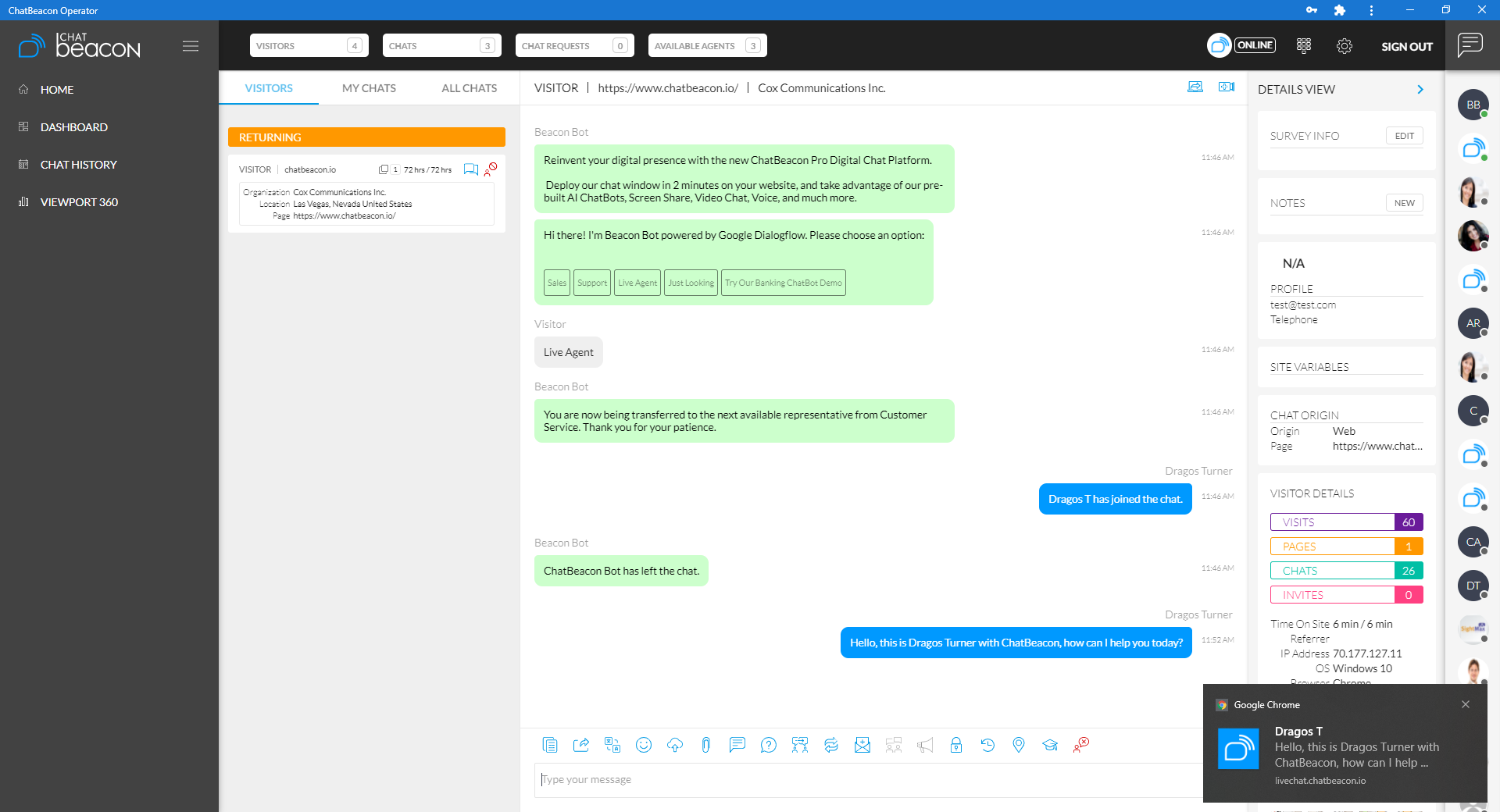Click the purple VISITS stat bar
Viewport: 1500px width, 812px height.
click(1347, 522)
